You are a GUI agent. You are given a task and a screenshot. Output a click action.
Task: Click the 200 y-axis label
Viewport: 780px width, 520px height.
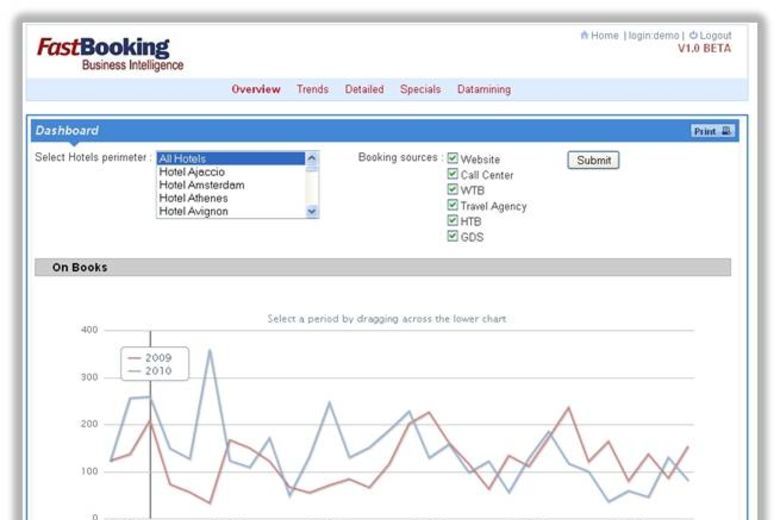click(x=90, y=424)
